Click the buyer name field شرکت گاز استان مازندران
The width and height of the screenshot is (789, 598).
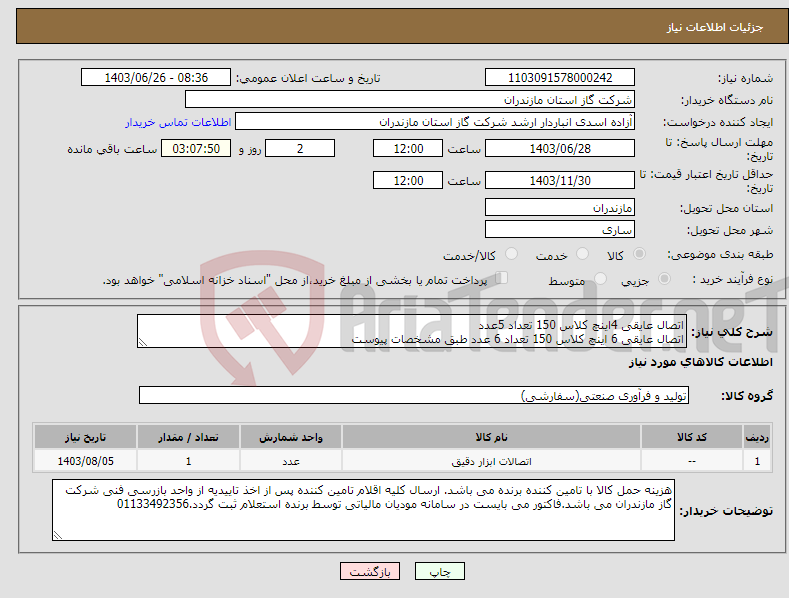pyautogui.click(x=410, y=100)
